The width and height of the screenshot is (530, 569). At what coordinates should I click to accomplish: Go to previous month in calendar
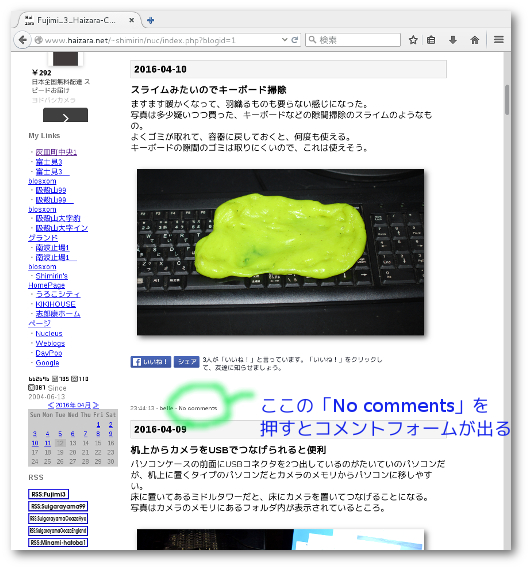[x=51, y=405]
